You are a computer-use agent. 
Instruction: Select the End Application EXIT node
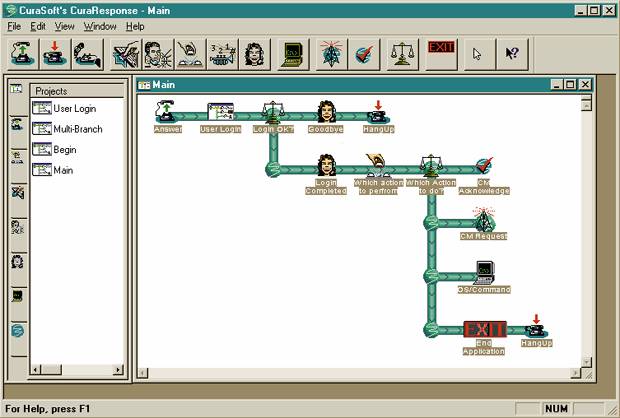pyautogui.click(x=484, y=330)
